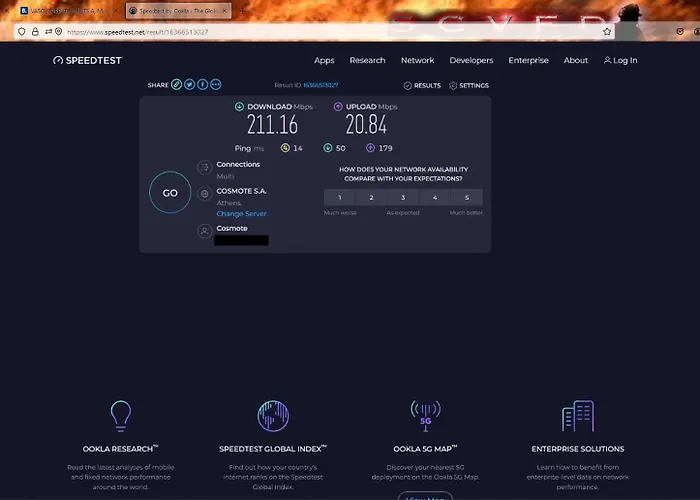Image resolution: width=700 pixels, height=500 pixels.
Task: Click ENTERPRISE SOLUTIONS heading
Action: (x=578, y=449)
